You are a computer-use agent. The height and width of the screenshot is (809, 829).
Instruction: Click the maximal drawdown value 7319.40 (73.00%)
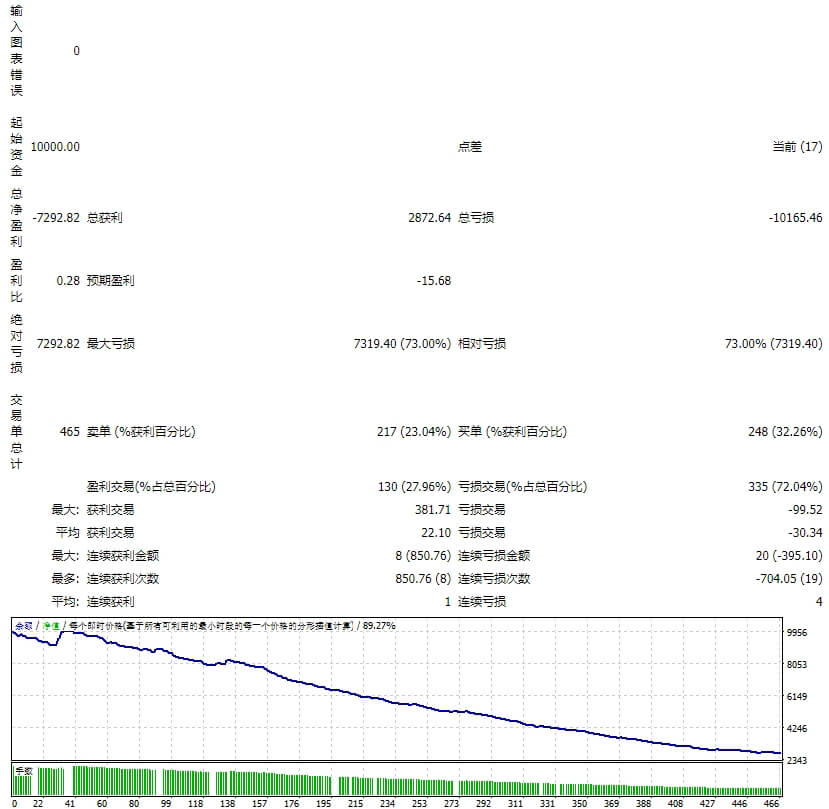(402, 344)
